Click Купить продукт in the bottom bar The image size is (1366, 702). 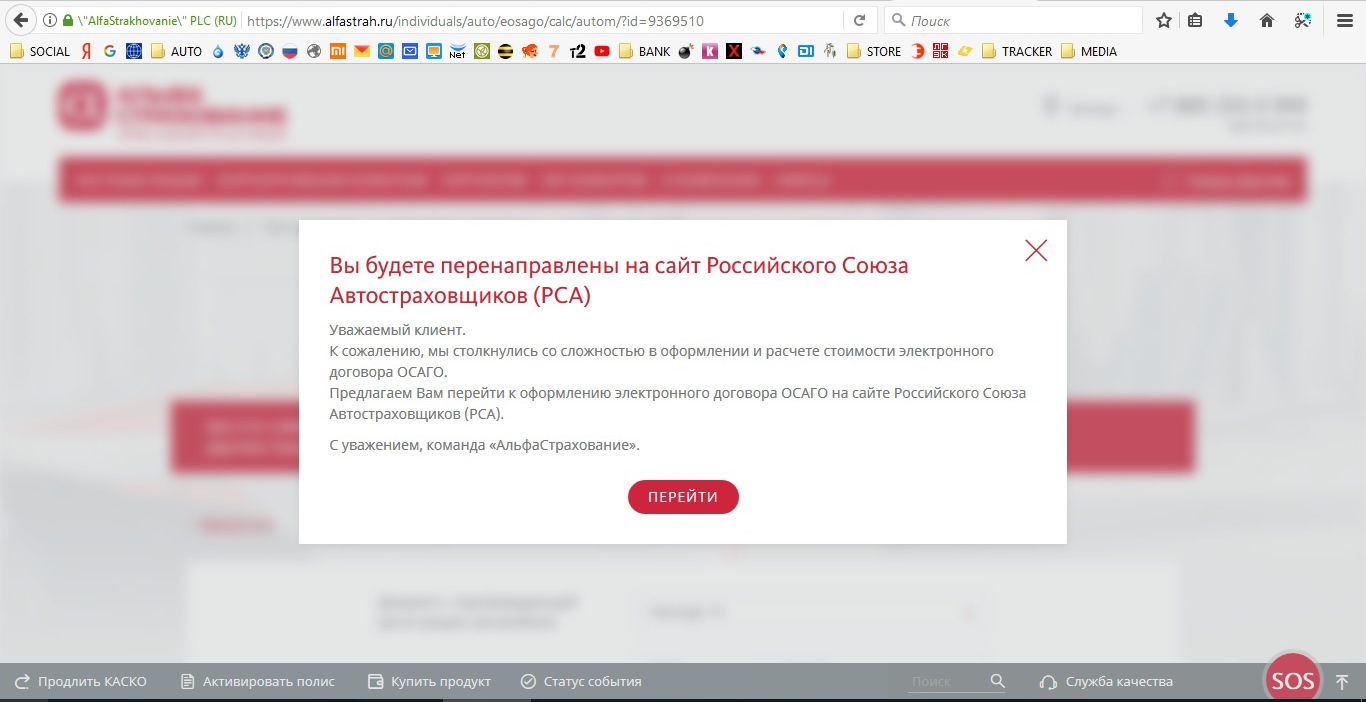click(x=430, y=682)
